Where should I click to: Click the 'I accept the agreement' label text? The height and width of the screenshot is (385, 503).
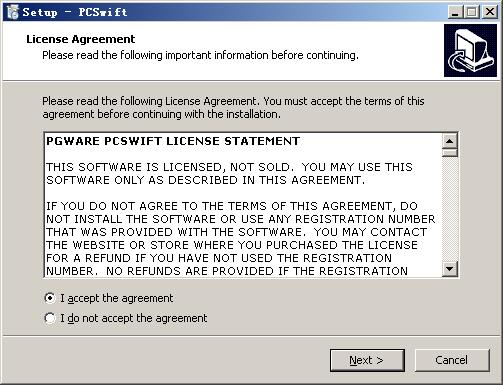117,298
